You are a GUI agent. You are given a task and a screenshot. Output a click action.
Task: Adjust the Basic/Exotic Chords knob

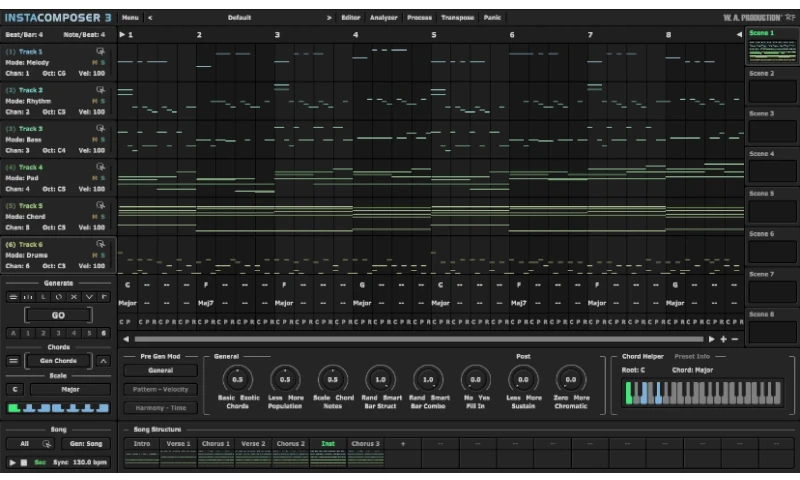click(x=237, y=379)
